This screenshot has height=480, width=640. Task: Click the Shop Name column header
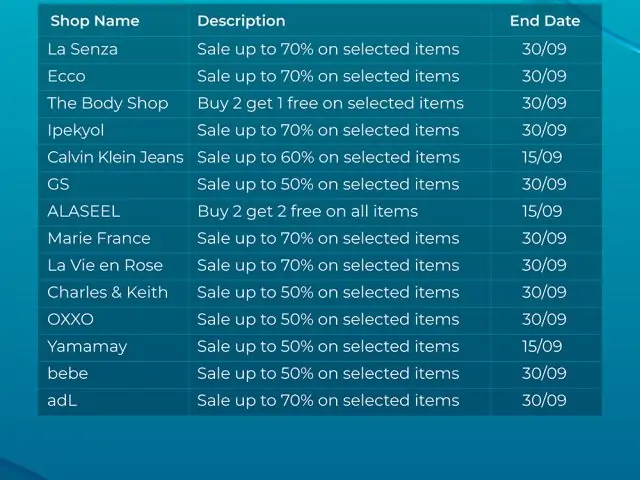[95, 21]
